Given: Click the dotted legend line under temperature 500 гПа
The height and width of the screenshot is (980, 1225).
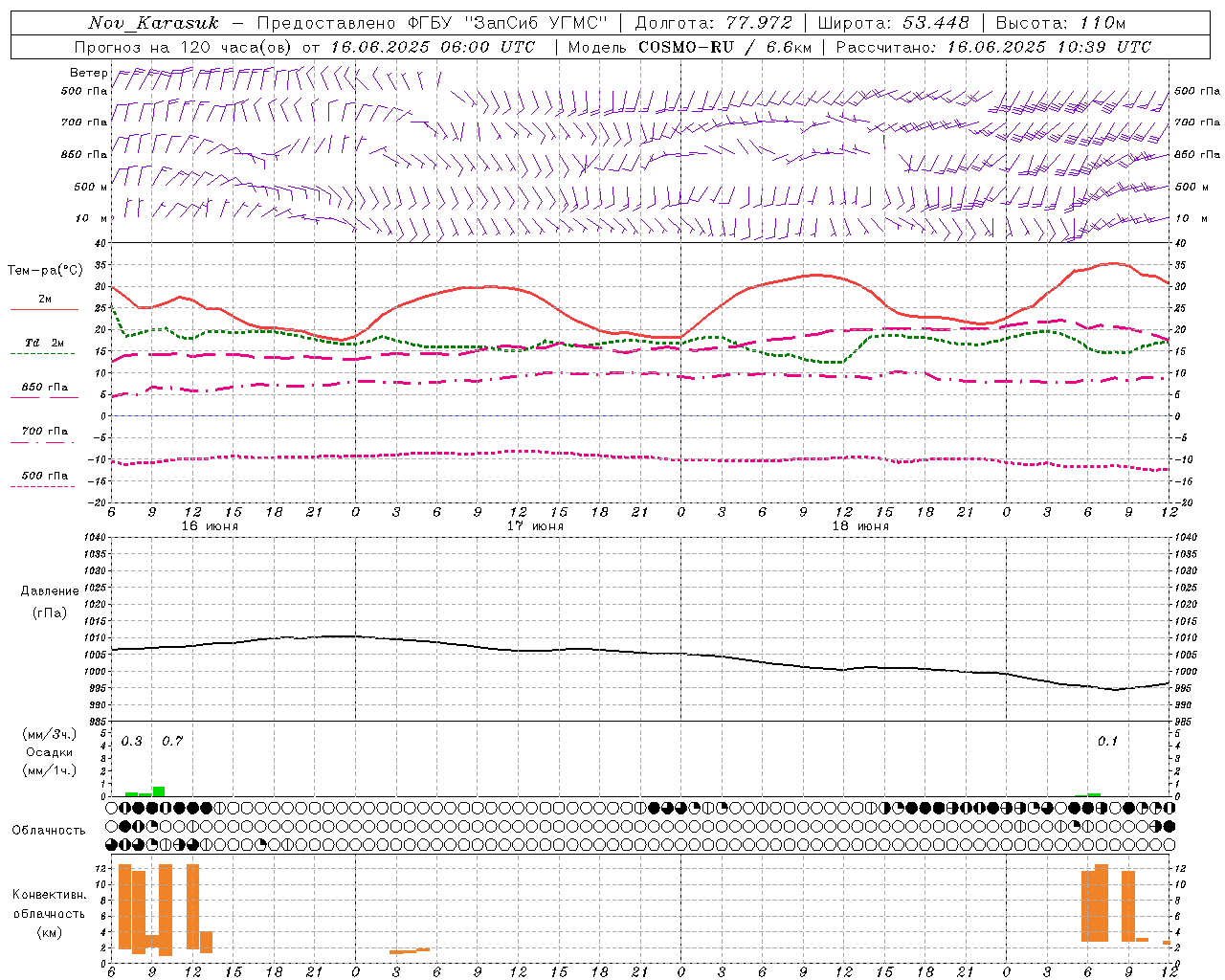Looking at the screenshot, I should [x=42, y=486].
